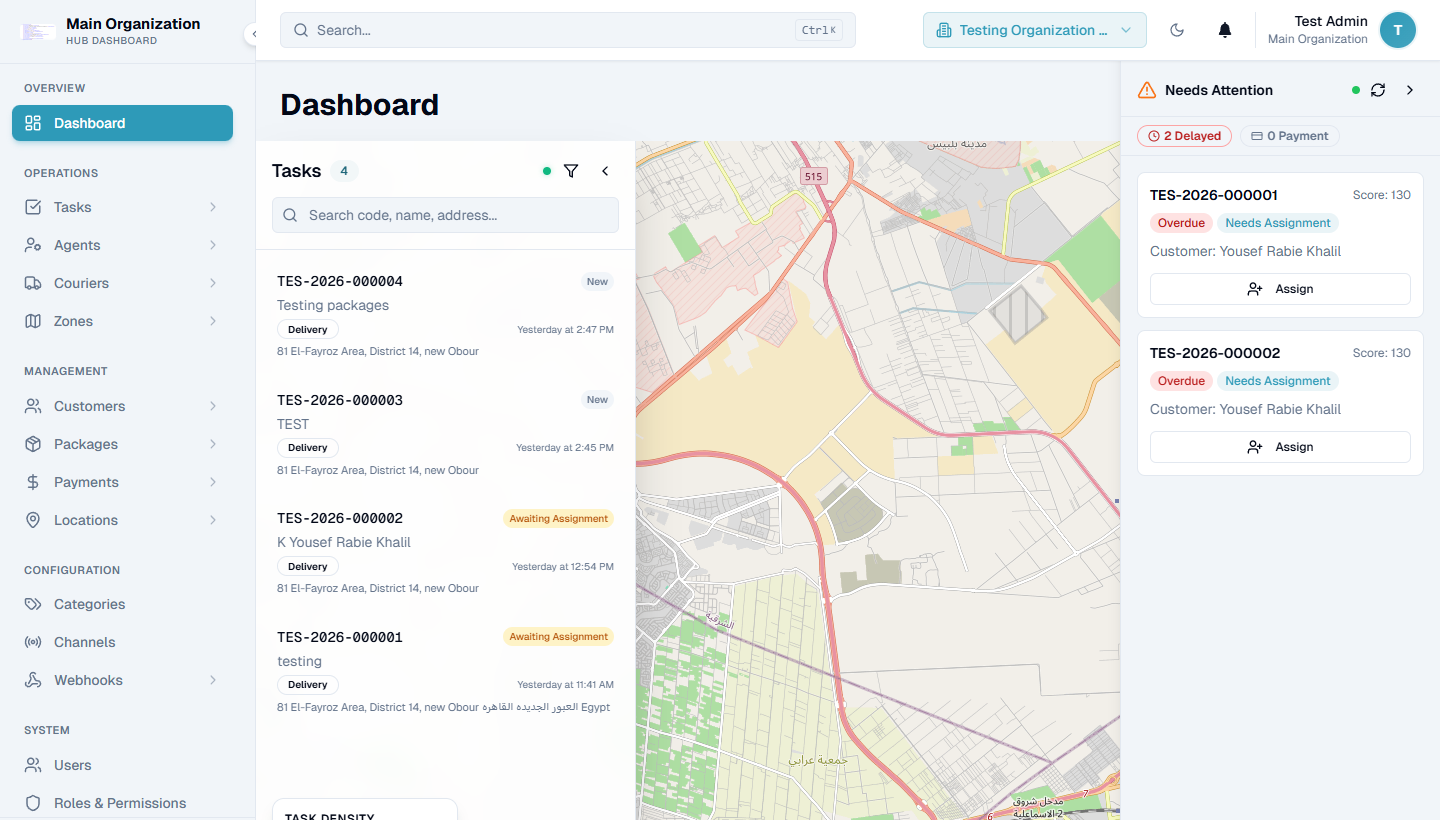Filter by the 2 Delayed chip

(x=1184, y=136)
